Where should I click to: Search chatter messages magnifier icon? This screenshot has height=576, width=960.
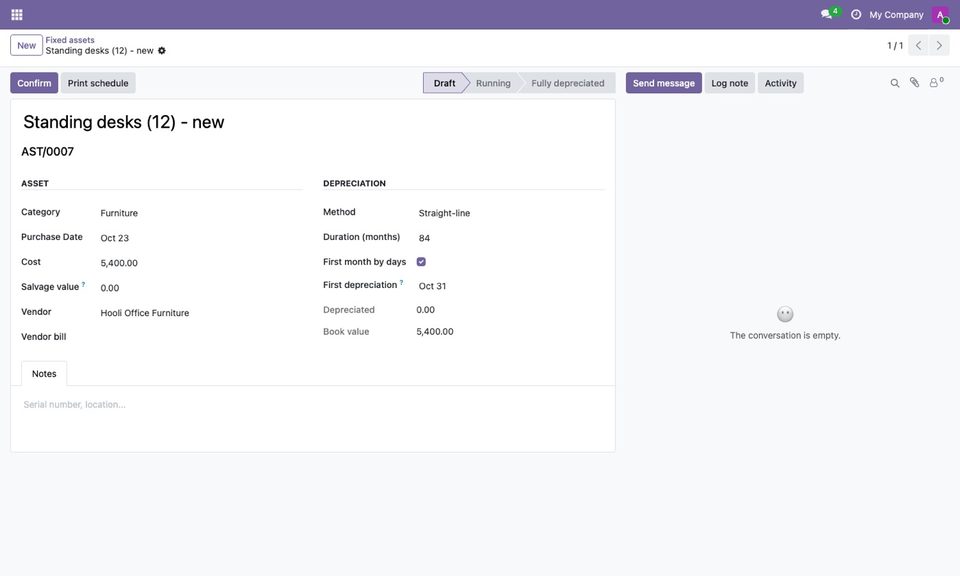(x=894, y=83)
